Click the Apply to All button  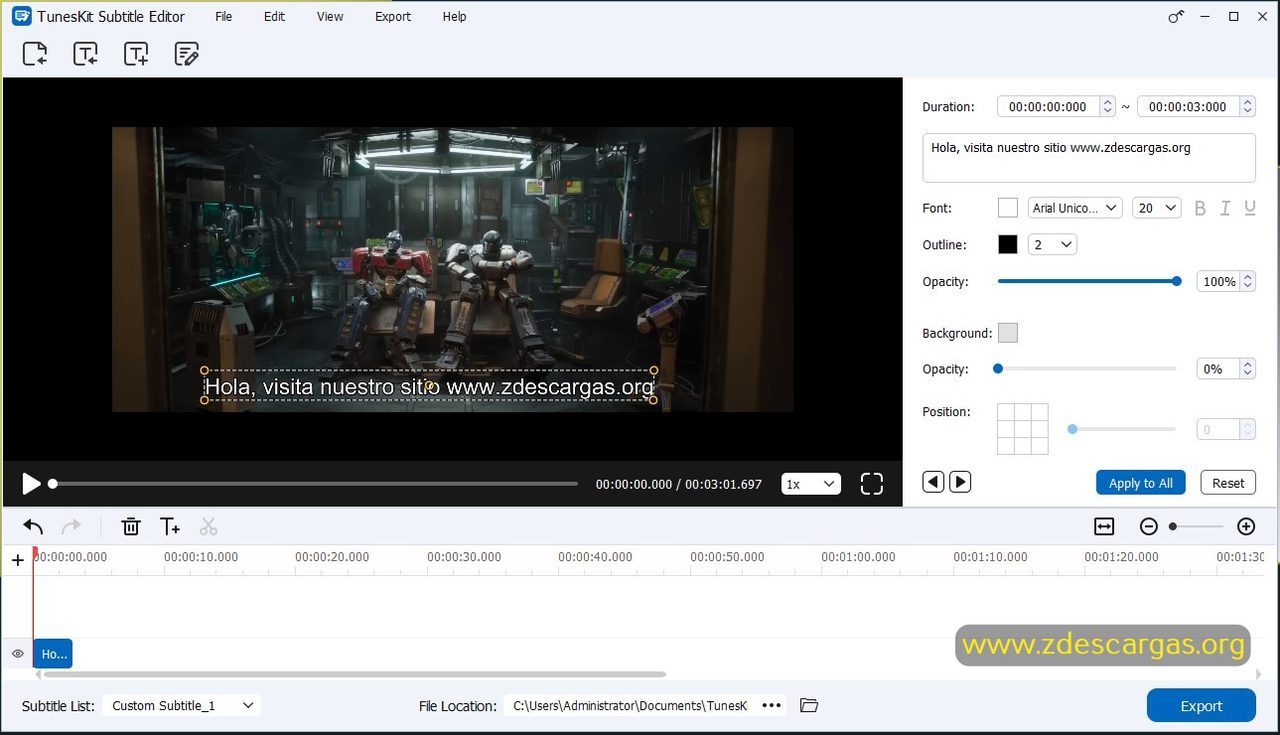pyautogui.click(x=1141, y=483)
